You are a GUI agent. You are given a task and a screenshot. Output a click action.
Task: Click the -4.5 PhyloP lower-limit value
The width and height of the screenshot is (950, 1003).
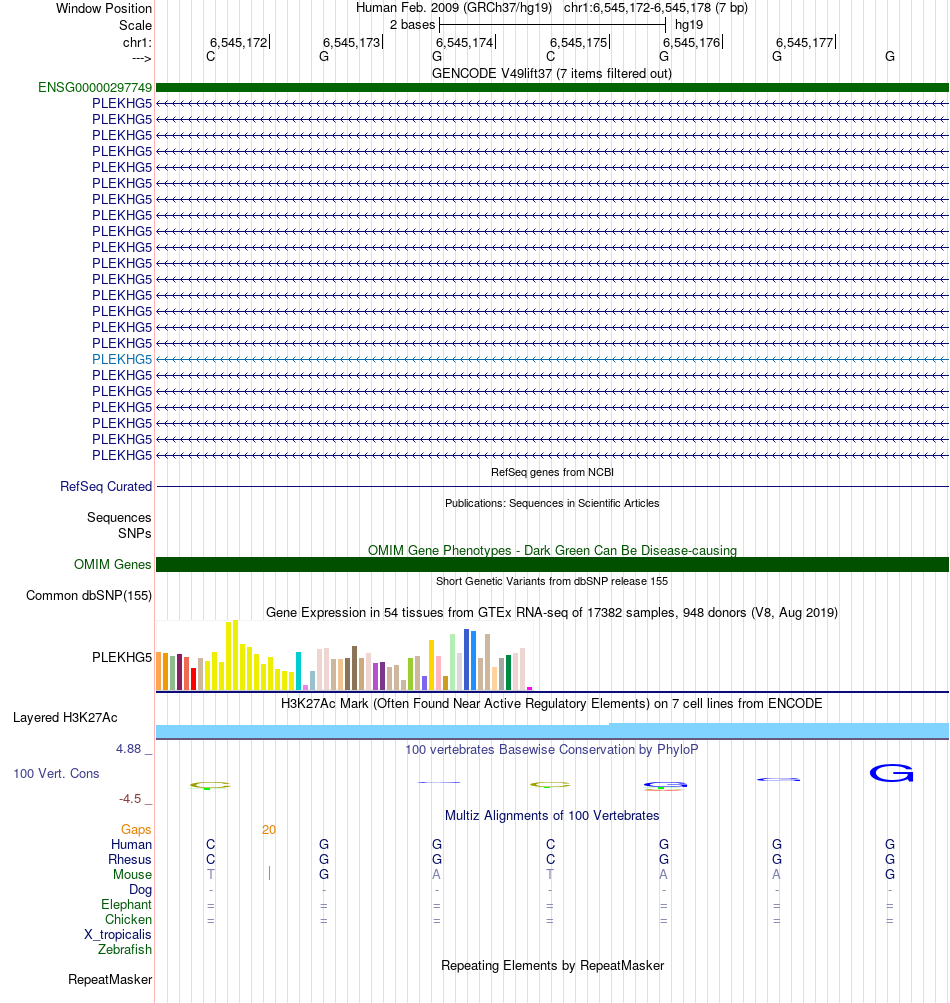[130, 799]
